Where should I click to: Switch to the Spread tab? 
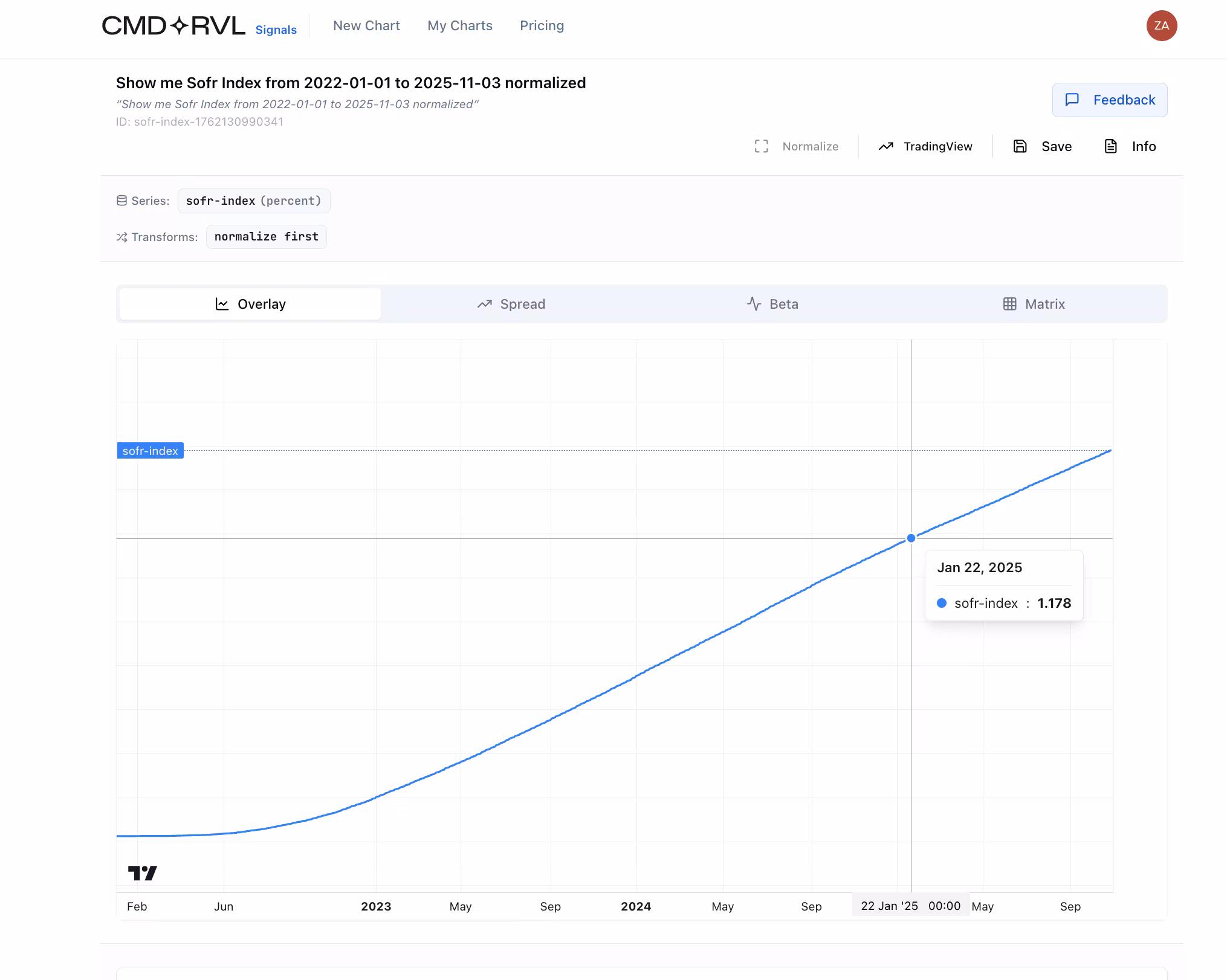tap(511, 304)
